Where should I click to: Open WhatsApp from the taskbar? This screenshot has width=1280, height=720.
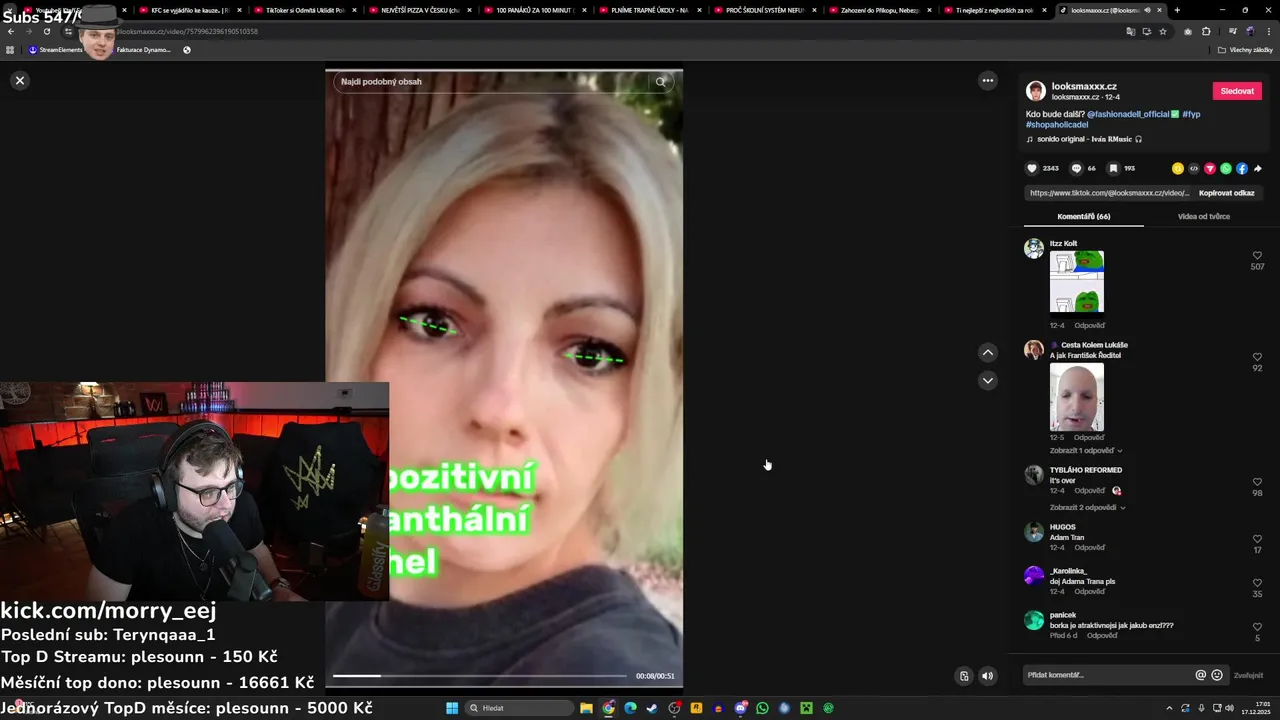click(x=762, y=708)
